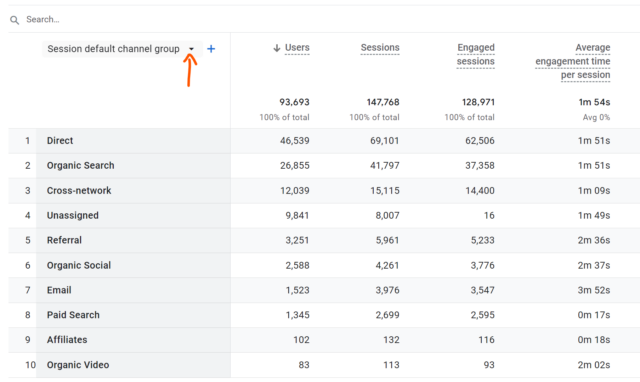The height and width of the screenshot is (382, 640).
Task: Click Direct engaged sessions 62,506
Action: tap(480, 141)
